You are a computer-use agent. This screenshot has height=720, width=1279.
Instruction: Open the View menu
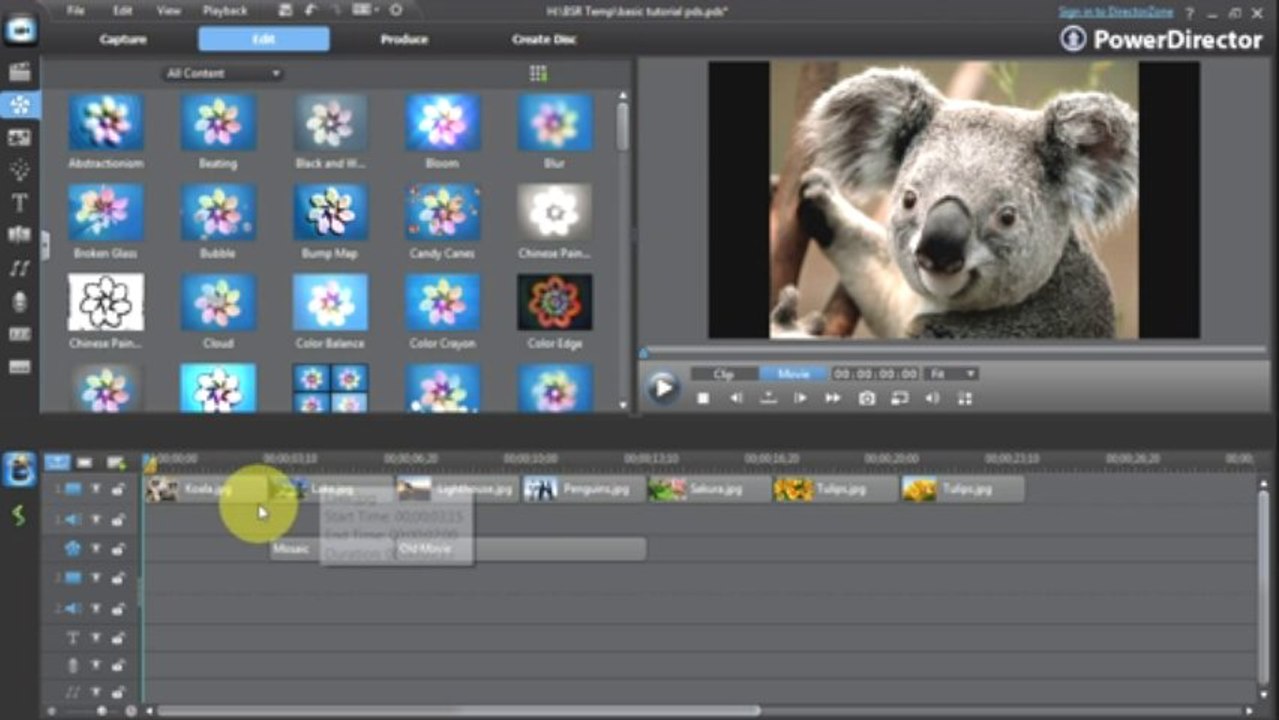coord(169,10)
